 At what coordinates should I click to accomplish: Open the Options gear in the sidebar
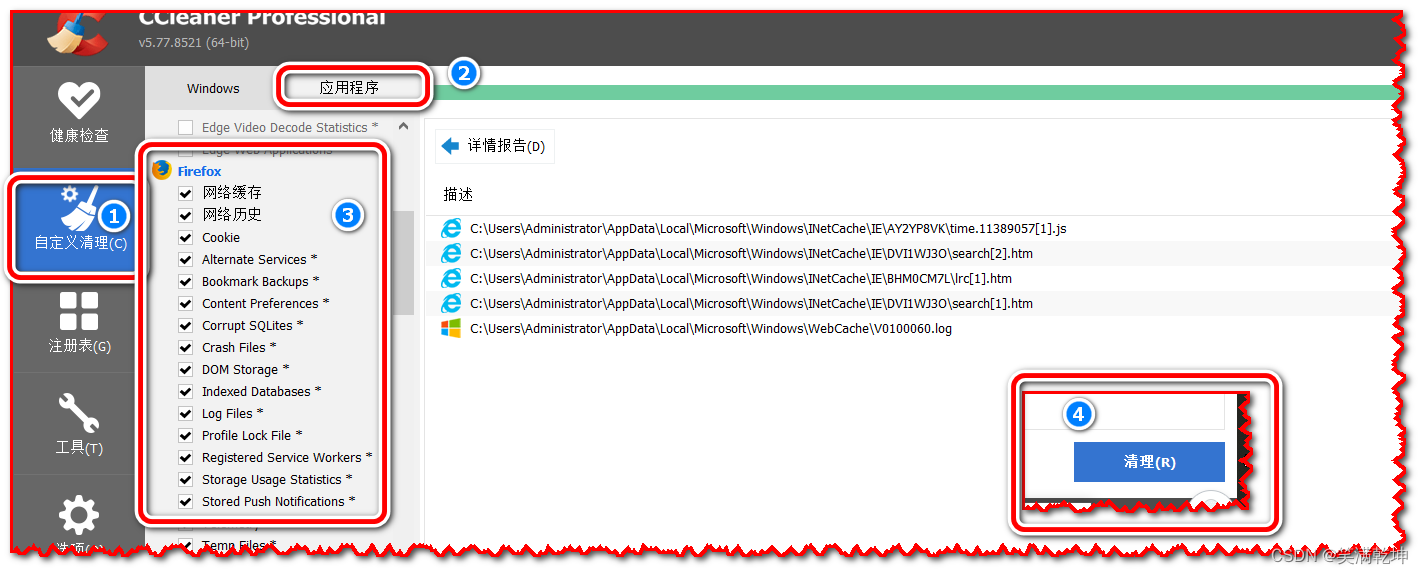point(79,515)
